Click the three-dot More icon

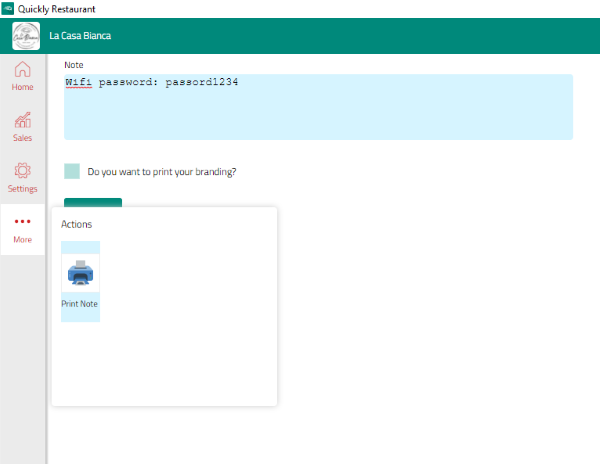22,222
